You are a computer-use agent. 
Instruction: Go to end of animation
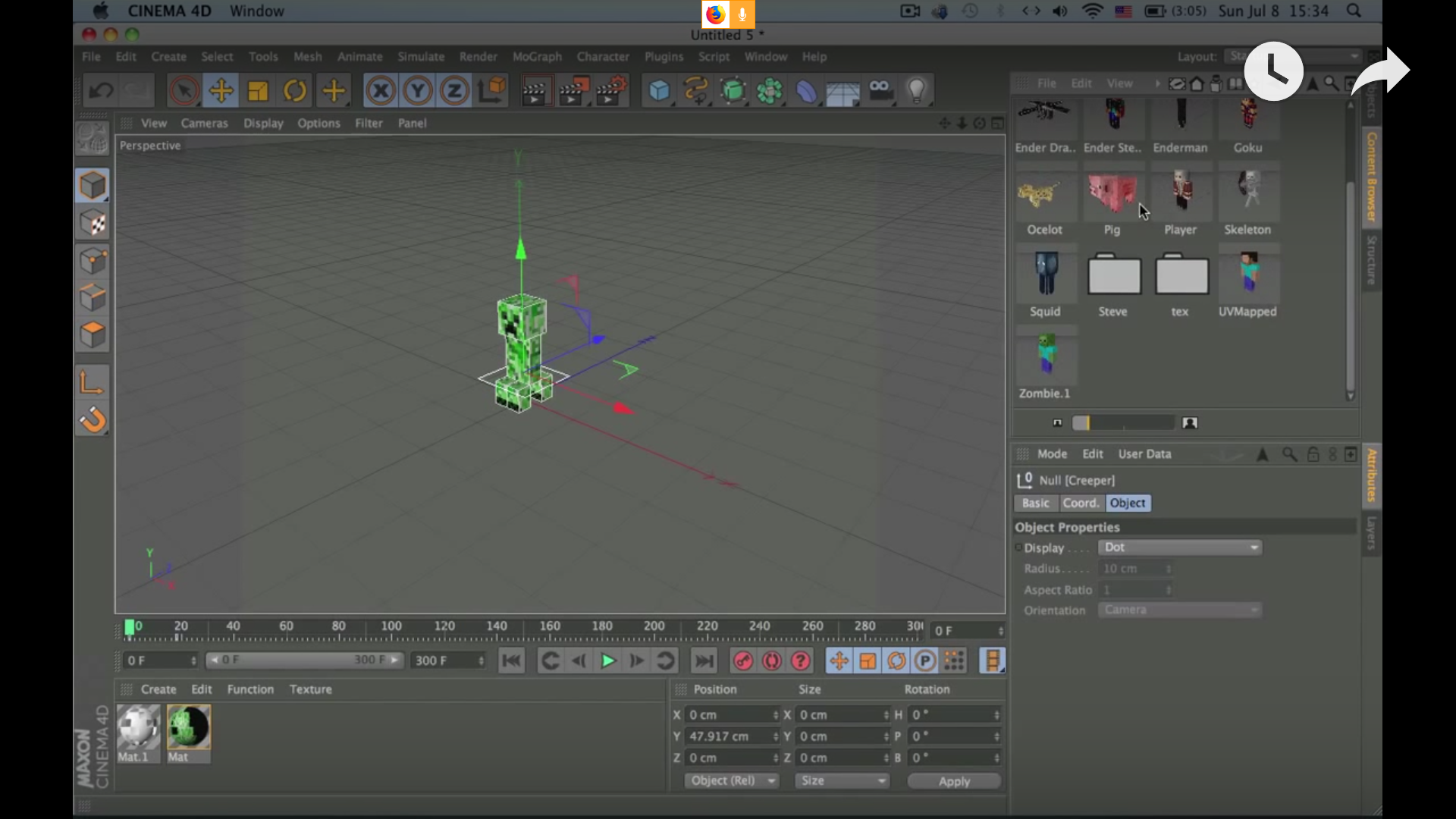click(704, 661)
